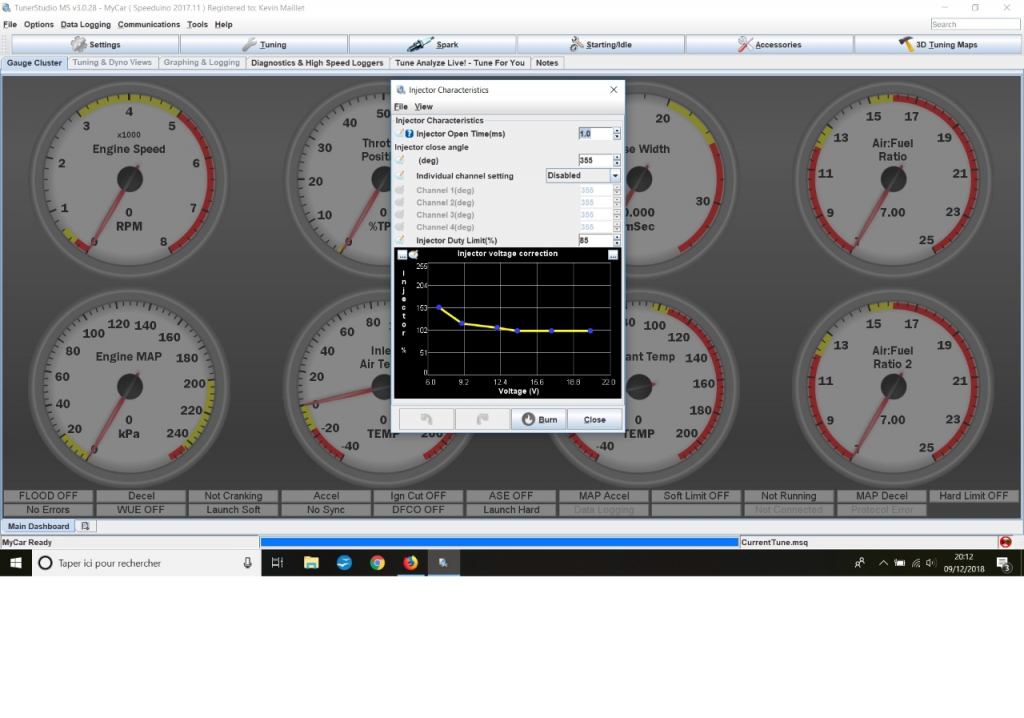Click the Air:Fuel Ratio 2 gauge
1024x718 pixels.
pos(893,387)
